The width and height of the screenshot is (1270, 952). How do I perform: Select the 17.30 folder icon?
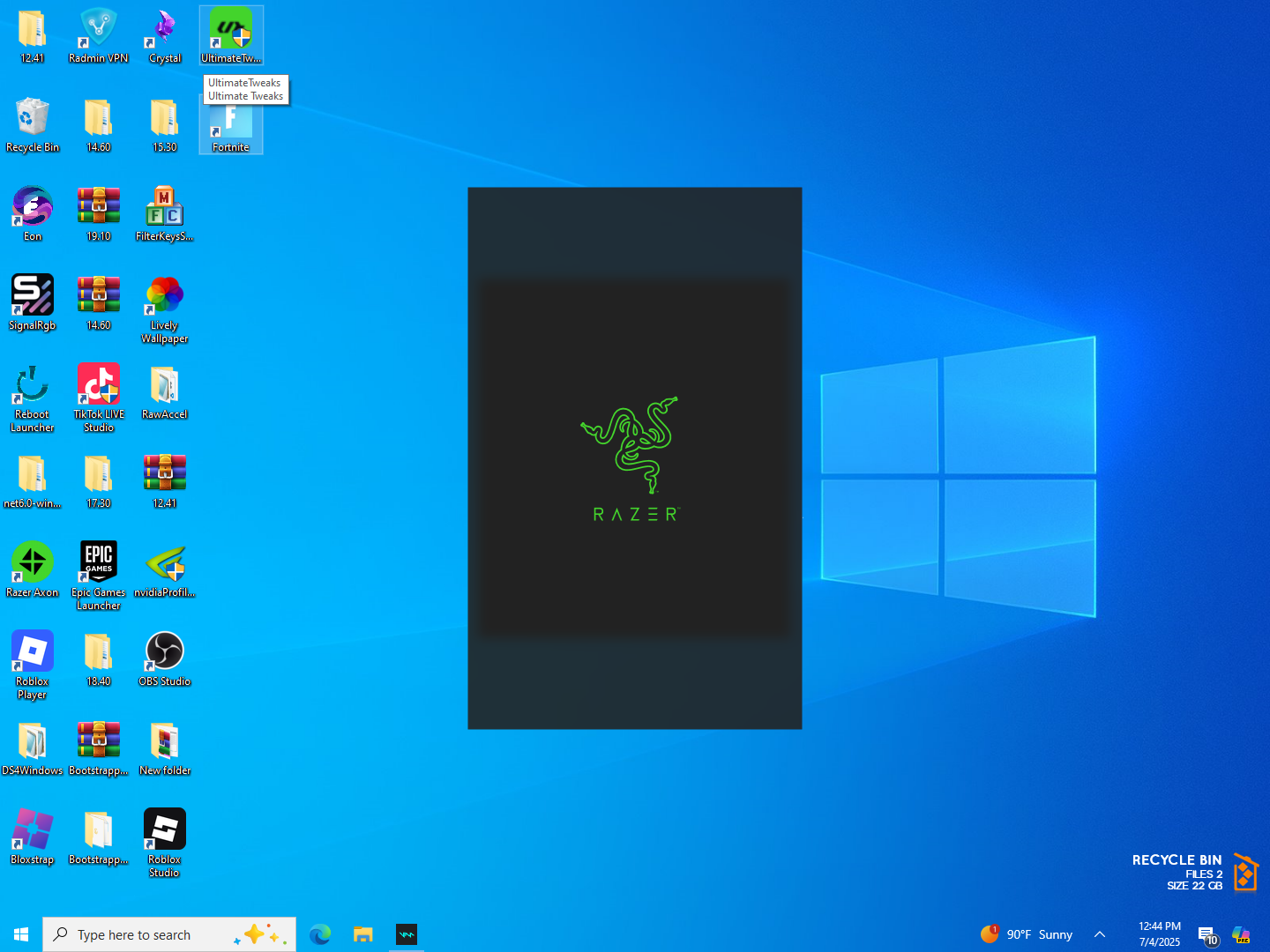click(x=99, y=481)
